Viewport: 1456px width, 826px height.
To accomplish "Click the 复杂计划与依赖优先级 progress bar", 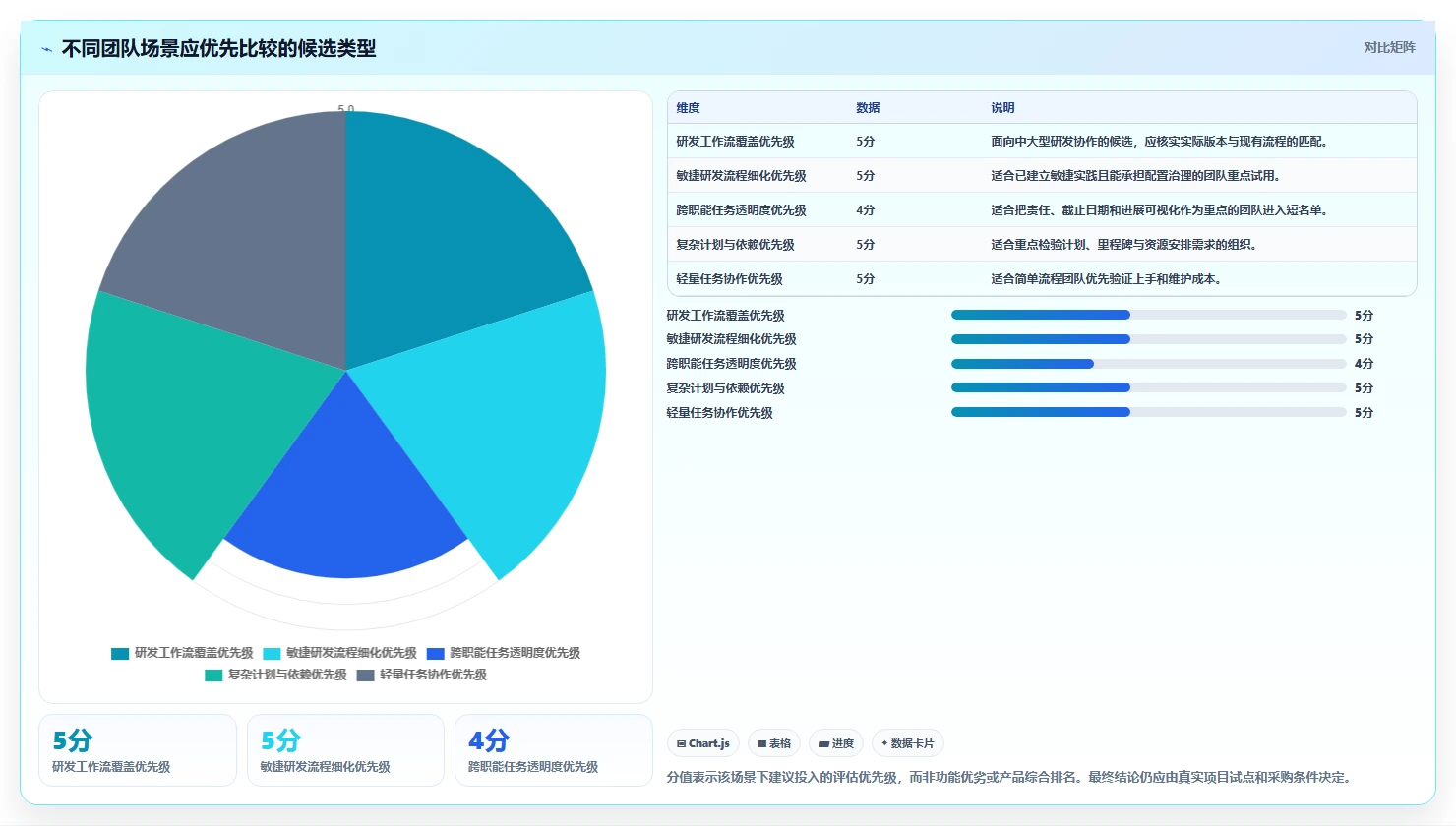I will [x=1148, y=387].
